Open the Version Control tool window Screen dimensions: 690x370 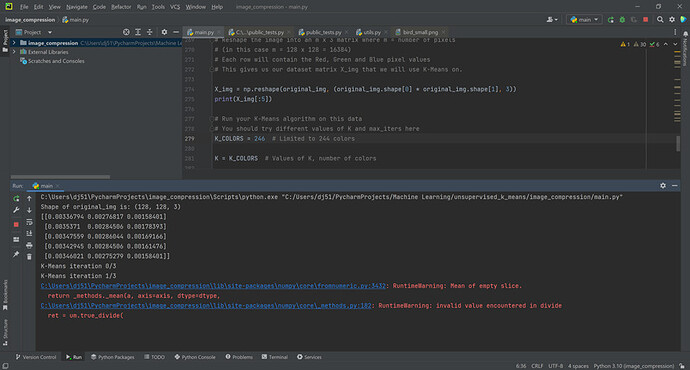tap(36, 357)
